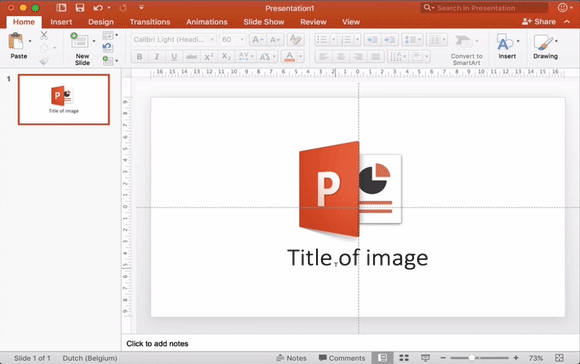Increase the list indent level

(390, 40)
